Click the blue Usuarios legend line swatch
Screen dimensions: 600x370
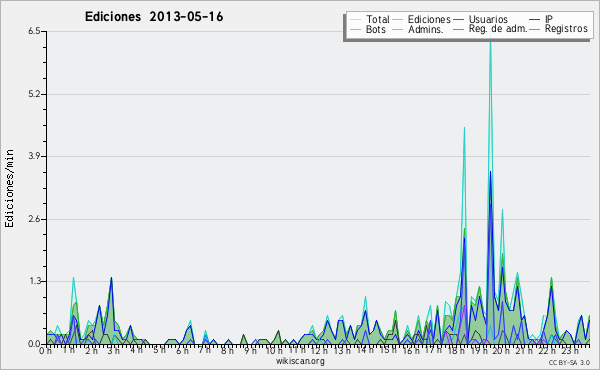tap(458, 20)
